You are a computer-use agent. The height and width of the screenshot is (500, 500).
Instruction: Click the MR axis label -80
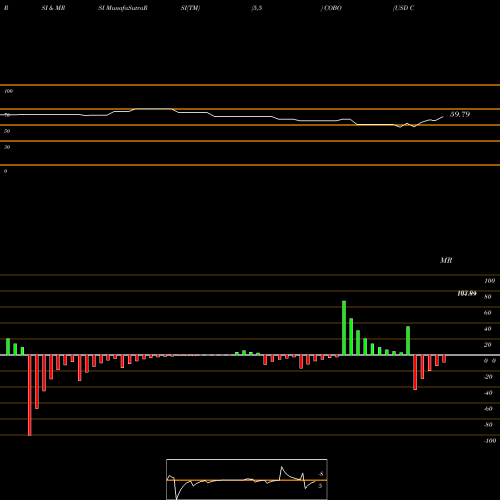pyautogui.click(x=488, y=425)
